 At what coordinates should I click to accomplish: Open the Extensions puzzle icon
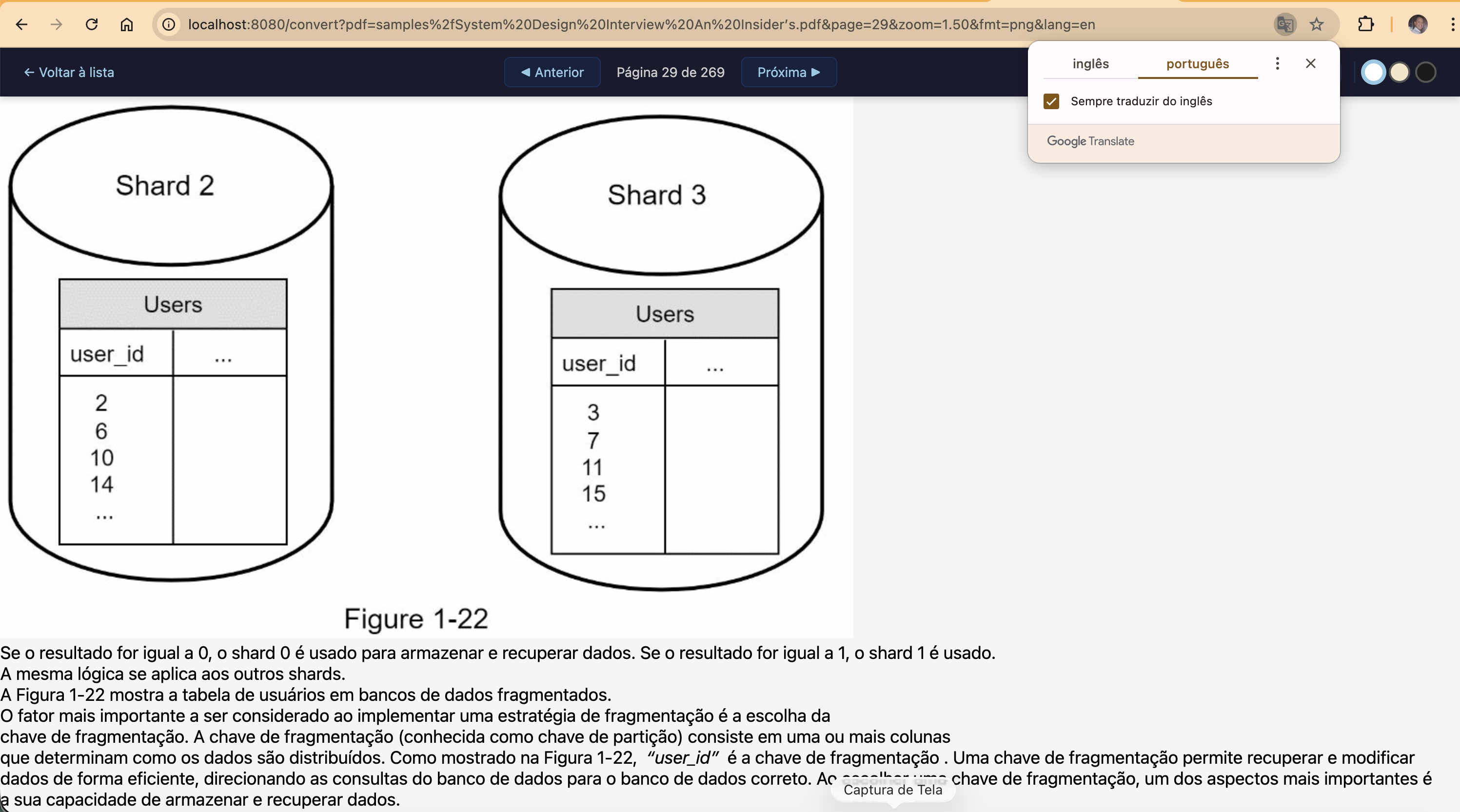tap(1366, 24)
